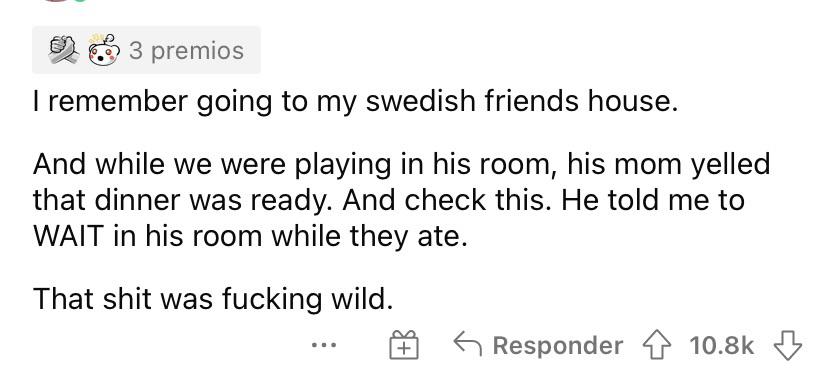Click the green online status dot
Viewport: 828px width, 379px height.
click(79, 1)
